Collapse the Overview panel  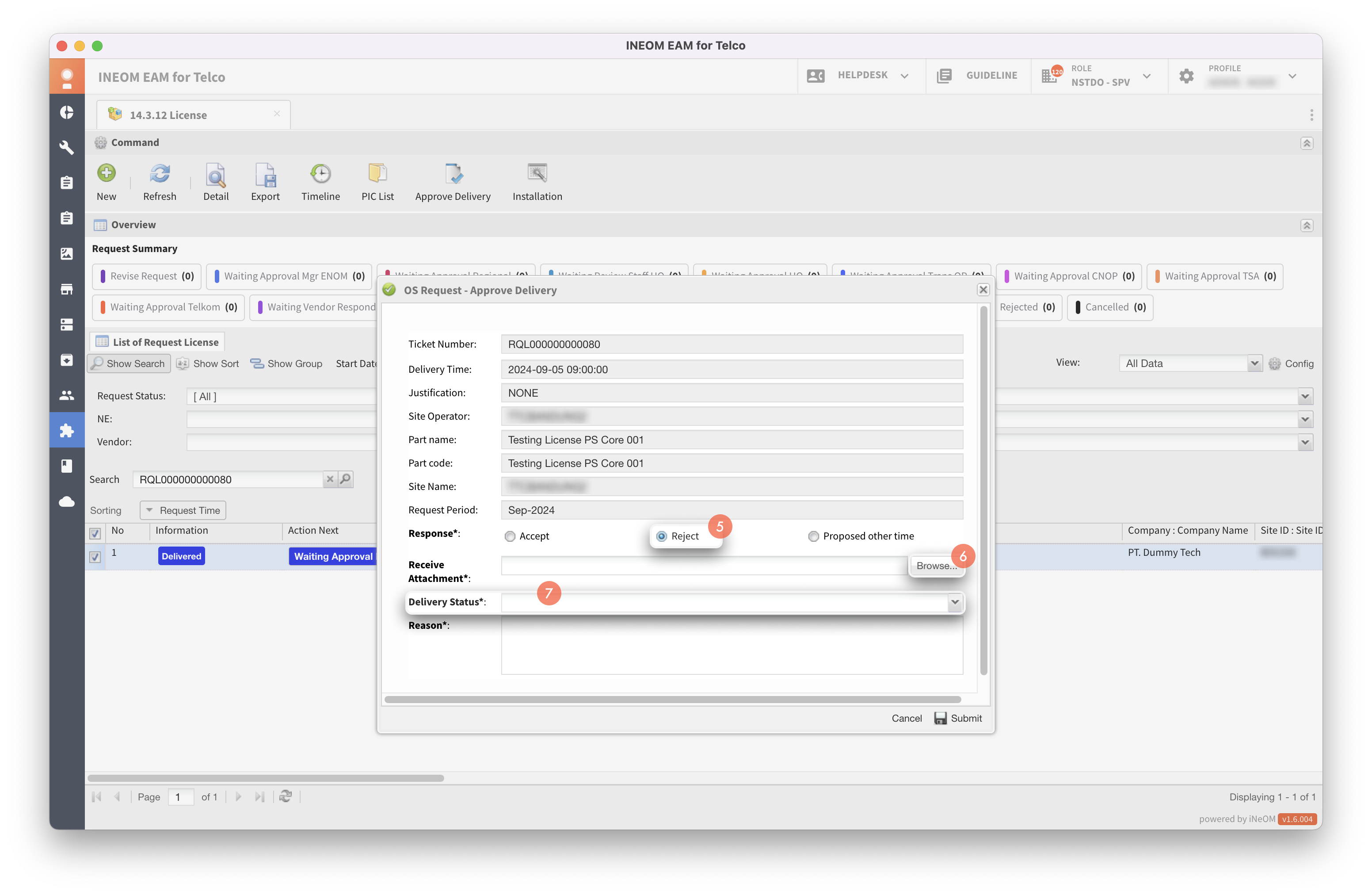(x=1306, y=226)
